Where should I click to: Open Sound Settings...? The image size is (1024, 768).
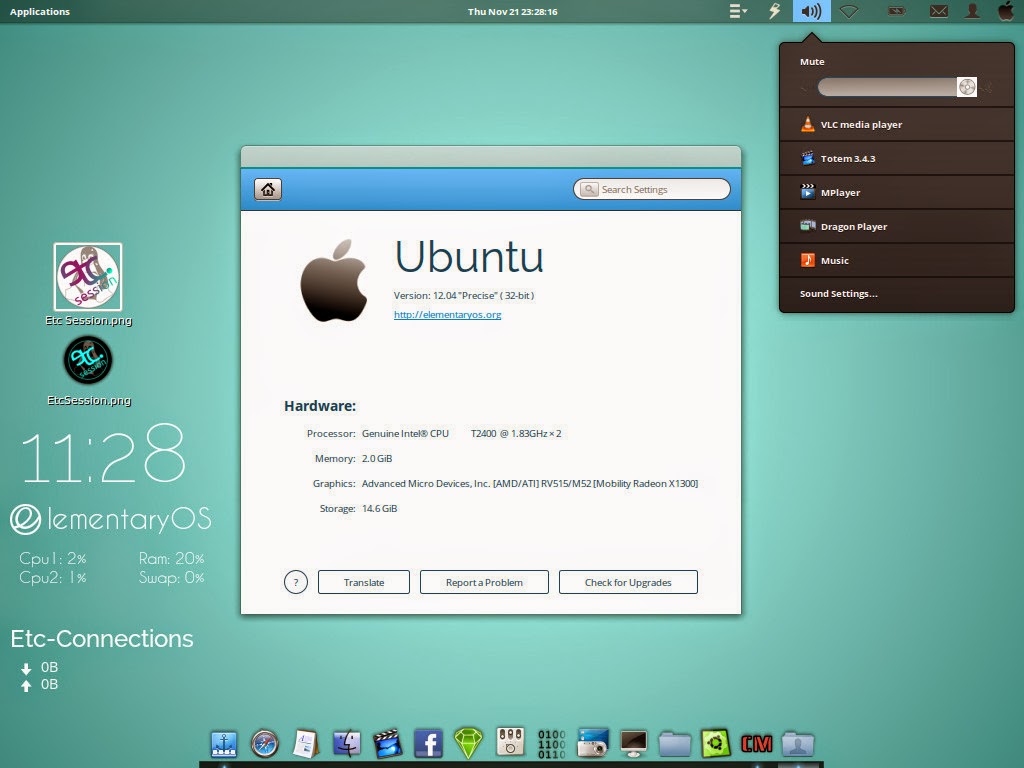897,294
